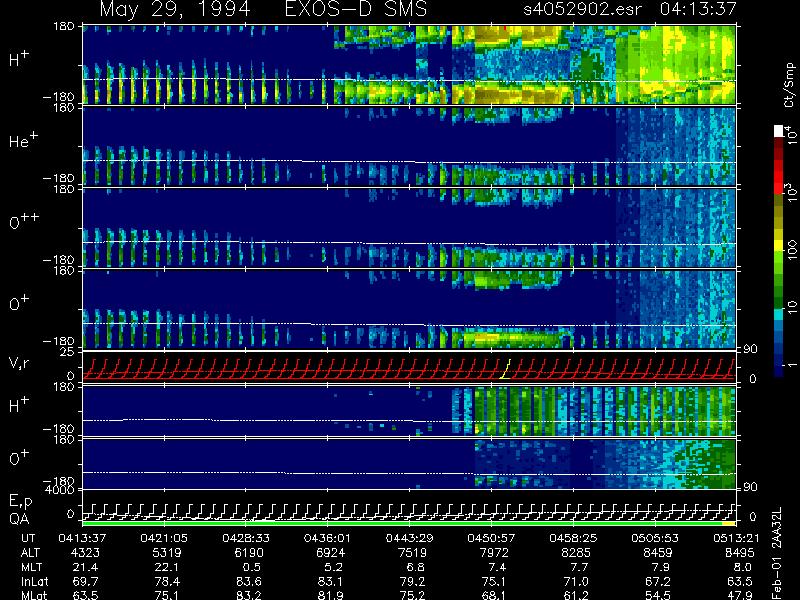Click MLT value '6.8'
The image size is (800, 600).
(416, 567)
